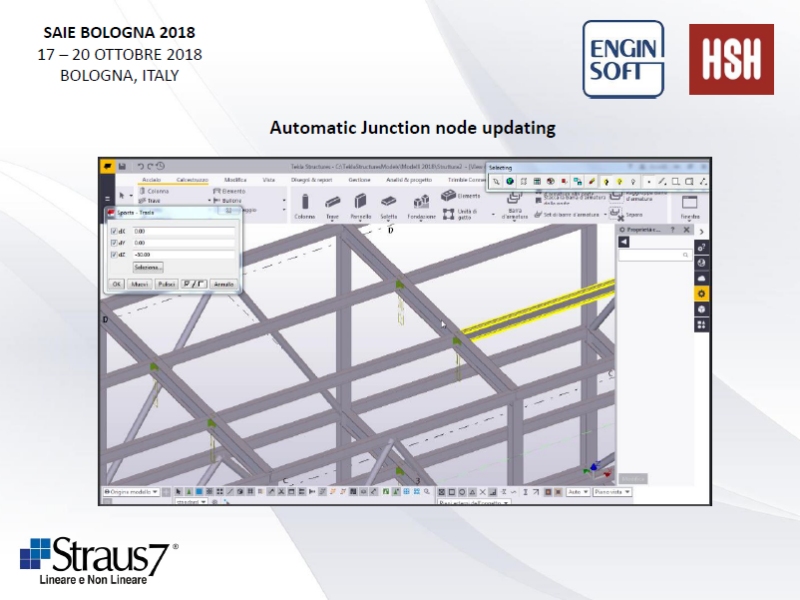The image size is (800, 600).
Task: Toggle the dZ checkbox in Sposta dialog
Action: click(113, 254)
